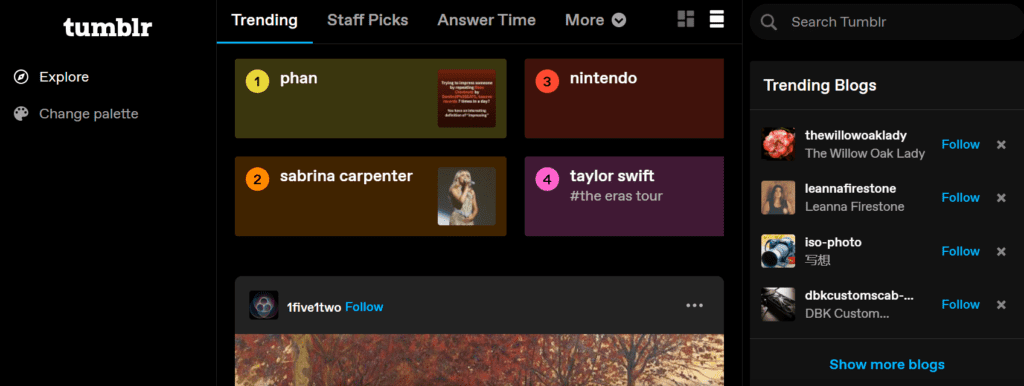Open thewillowoaklady blog name
This screenshot has height=386, width=1024.
(x=856, y=135)
